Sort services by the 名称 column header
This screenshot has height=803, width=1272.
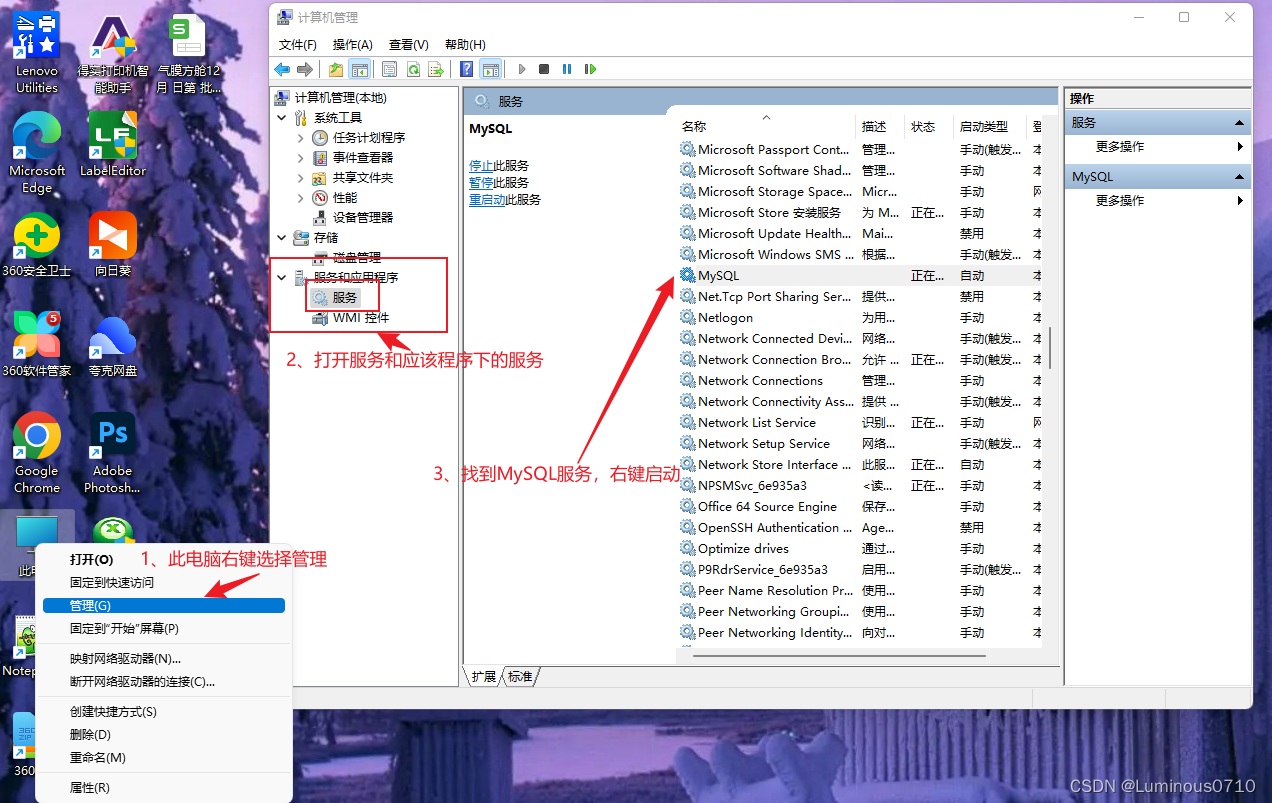pyautogui.click(x=767, y=127)
